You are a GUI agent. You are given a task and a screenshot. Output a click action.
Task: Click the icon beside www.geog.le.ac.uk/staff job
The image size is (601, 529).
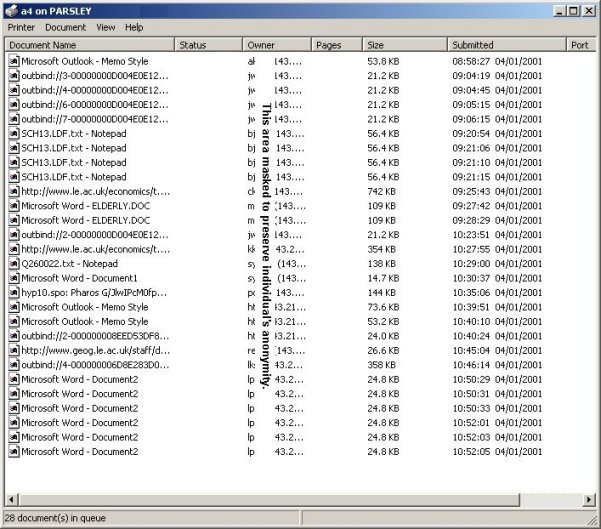click(x=14, y=350)
